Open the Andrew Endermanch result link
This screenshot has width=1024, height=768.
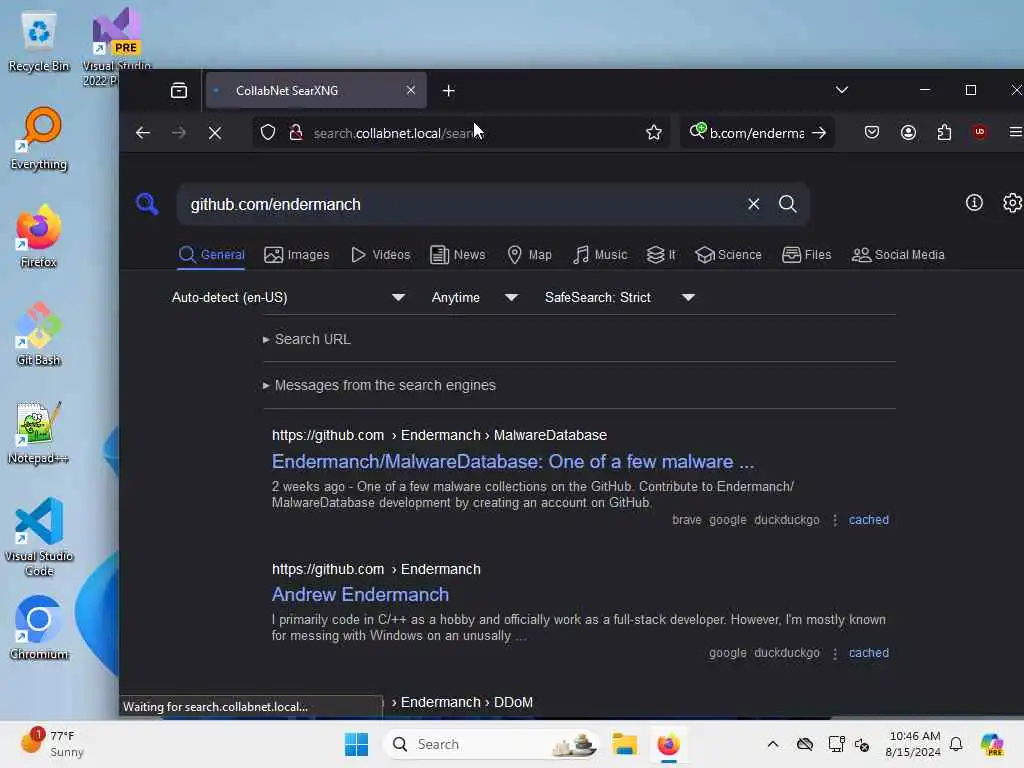click(x=360, y=594)
